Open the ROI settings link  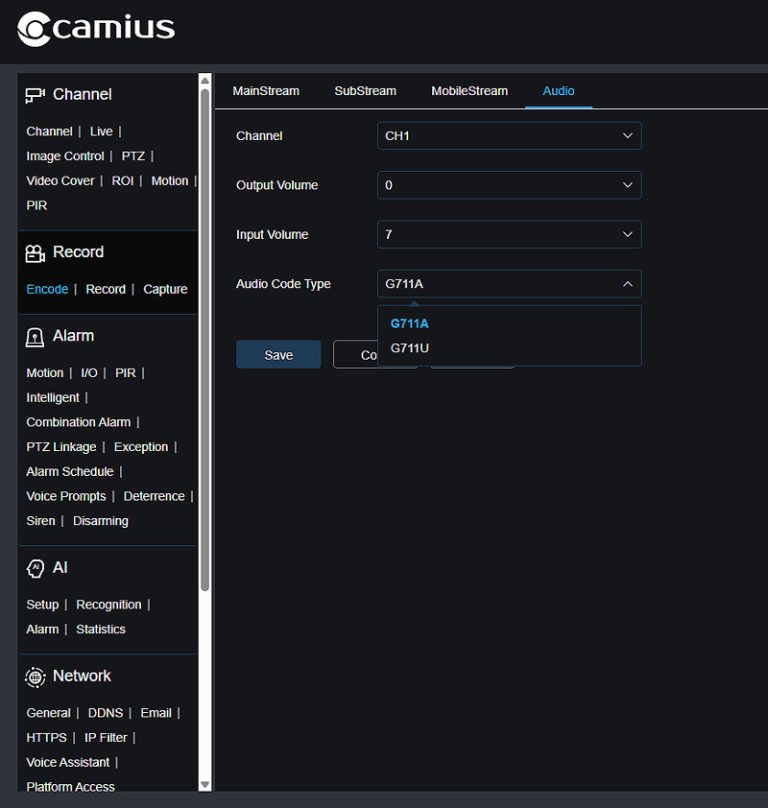pyautogui.click(x=123, y=181)
